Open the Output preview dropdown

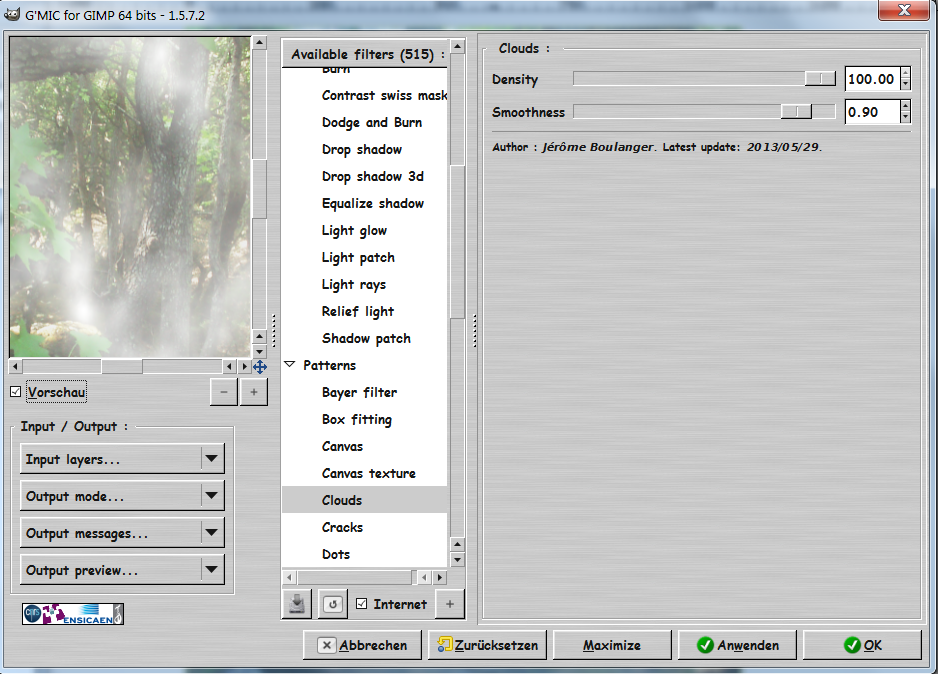[x=122, y=570]
